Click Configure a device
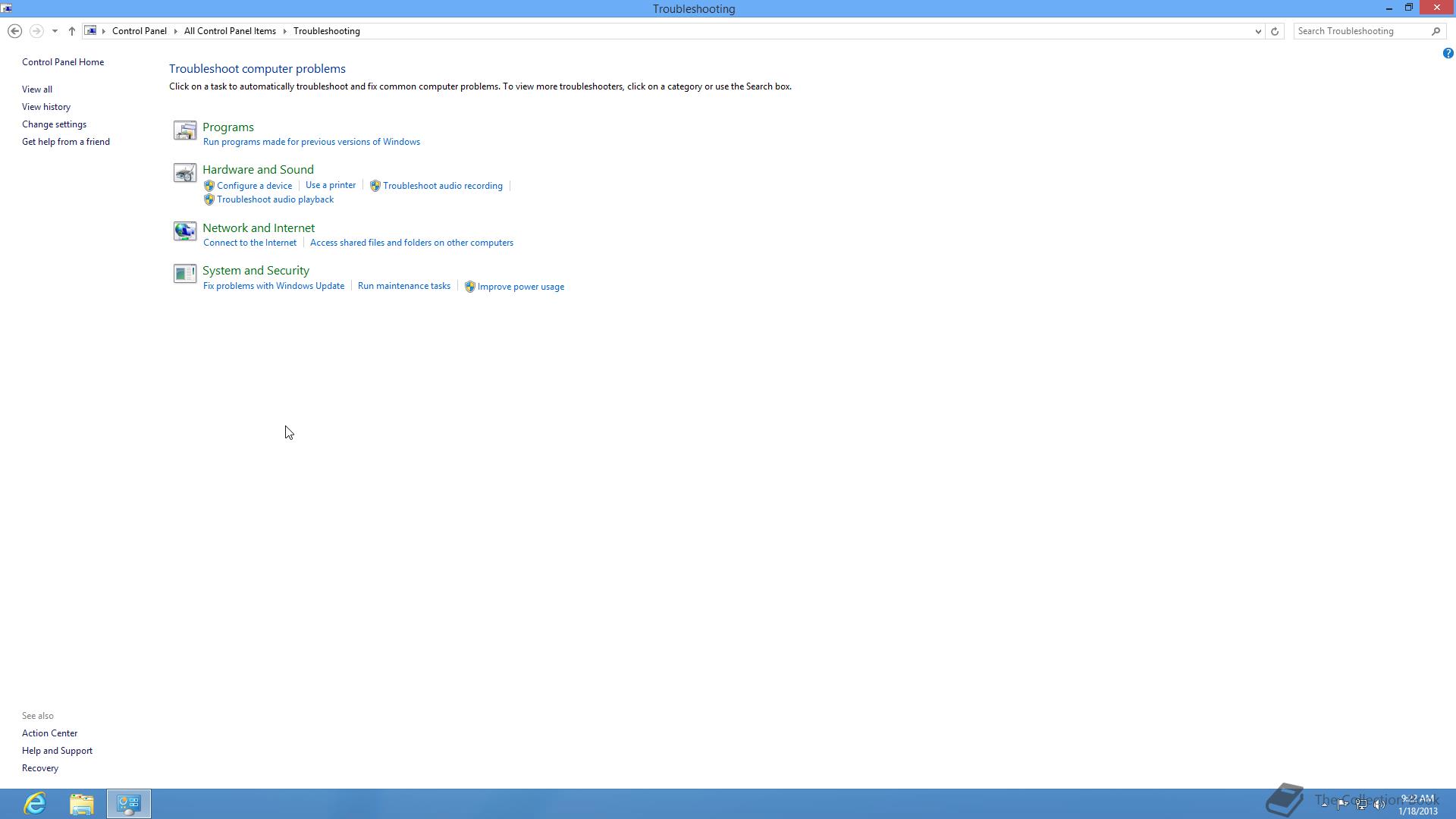 click(x=255, y=186)
